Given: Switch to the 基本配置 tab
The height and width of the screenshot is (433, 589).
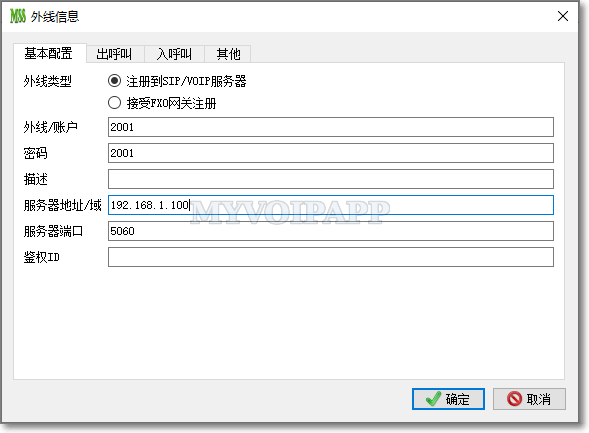Looking at the screenshot, I should coord(48,53).
